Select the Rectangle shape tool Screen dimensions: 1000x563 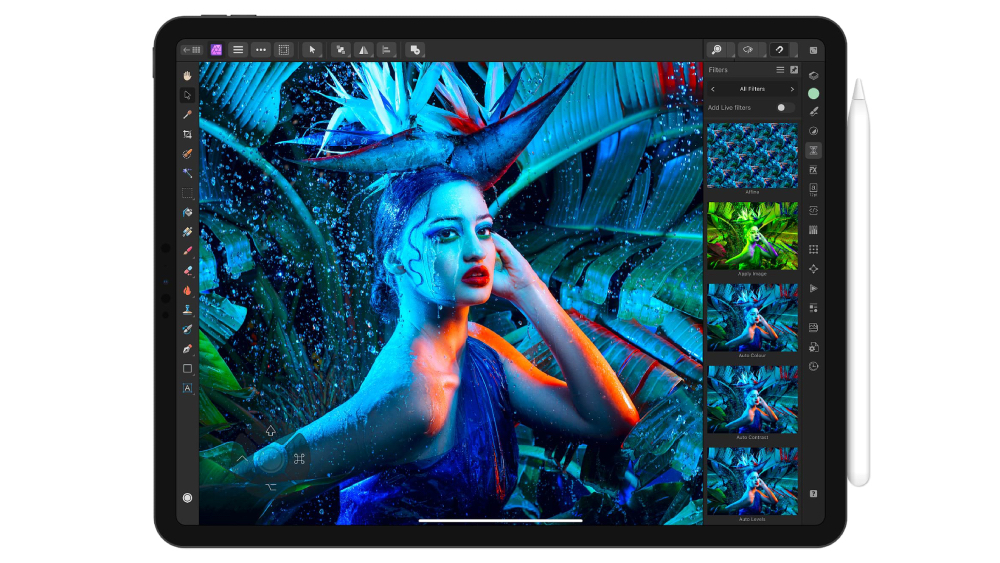click(187, 368)
